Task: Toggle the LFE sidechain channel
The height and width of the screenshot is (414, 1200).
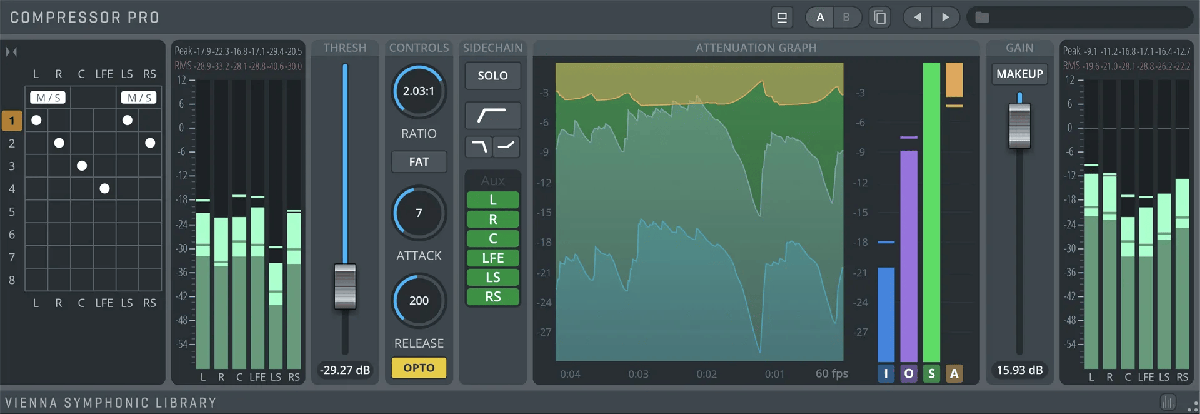Action: coord(493,258)
